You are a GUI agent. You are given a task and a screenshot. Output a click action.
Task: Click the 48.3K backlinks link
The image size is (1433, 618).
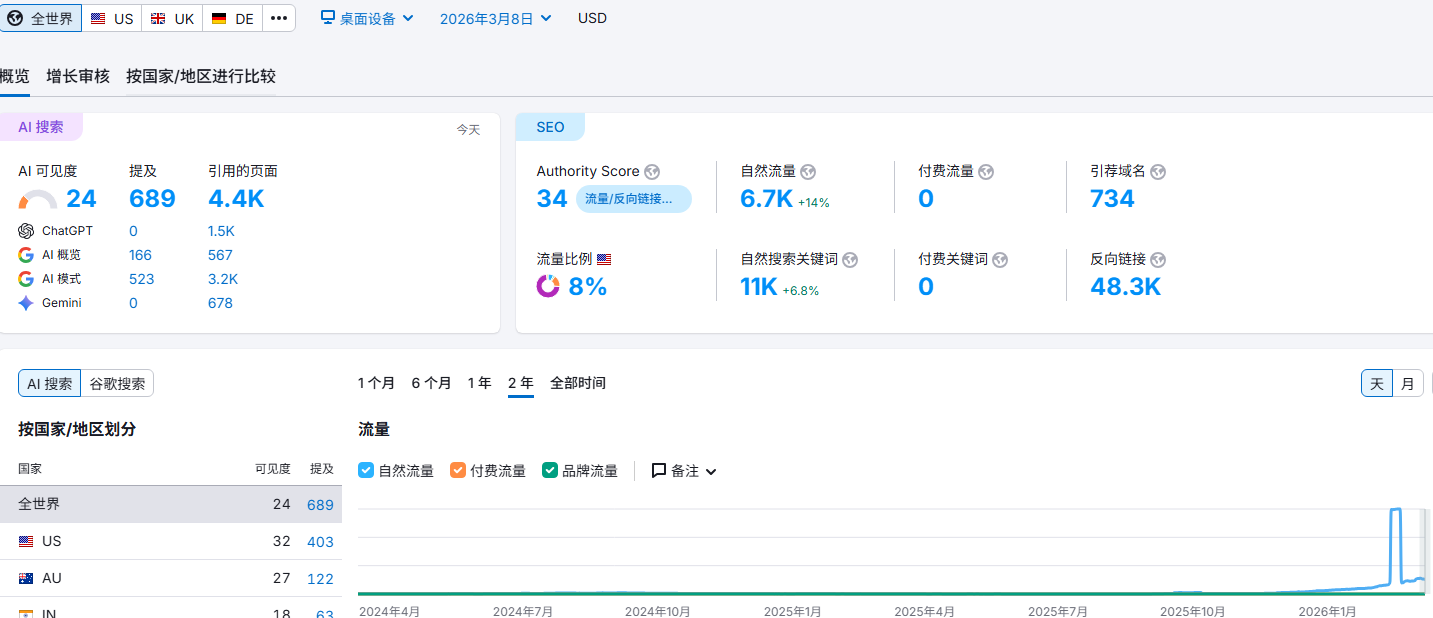pyautogui.click(x=1125, y=287)
